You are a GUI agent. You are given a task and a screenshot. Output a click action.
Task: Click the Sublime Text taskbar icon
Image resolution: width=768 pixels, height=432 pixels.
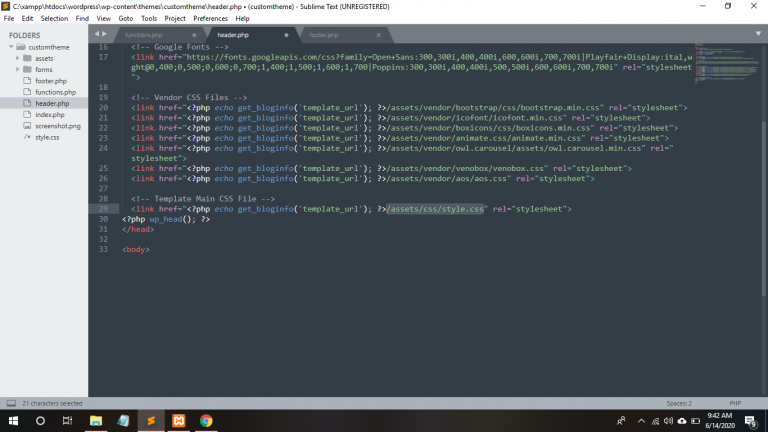pos(151,421)
